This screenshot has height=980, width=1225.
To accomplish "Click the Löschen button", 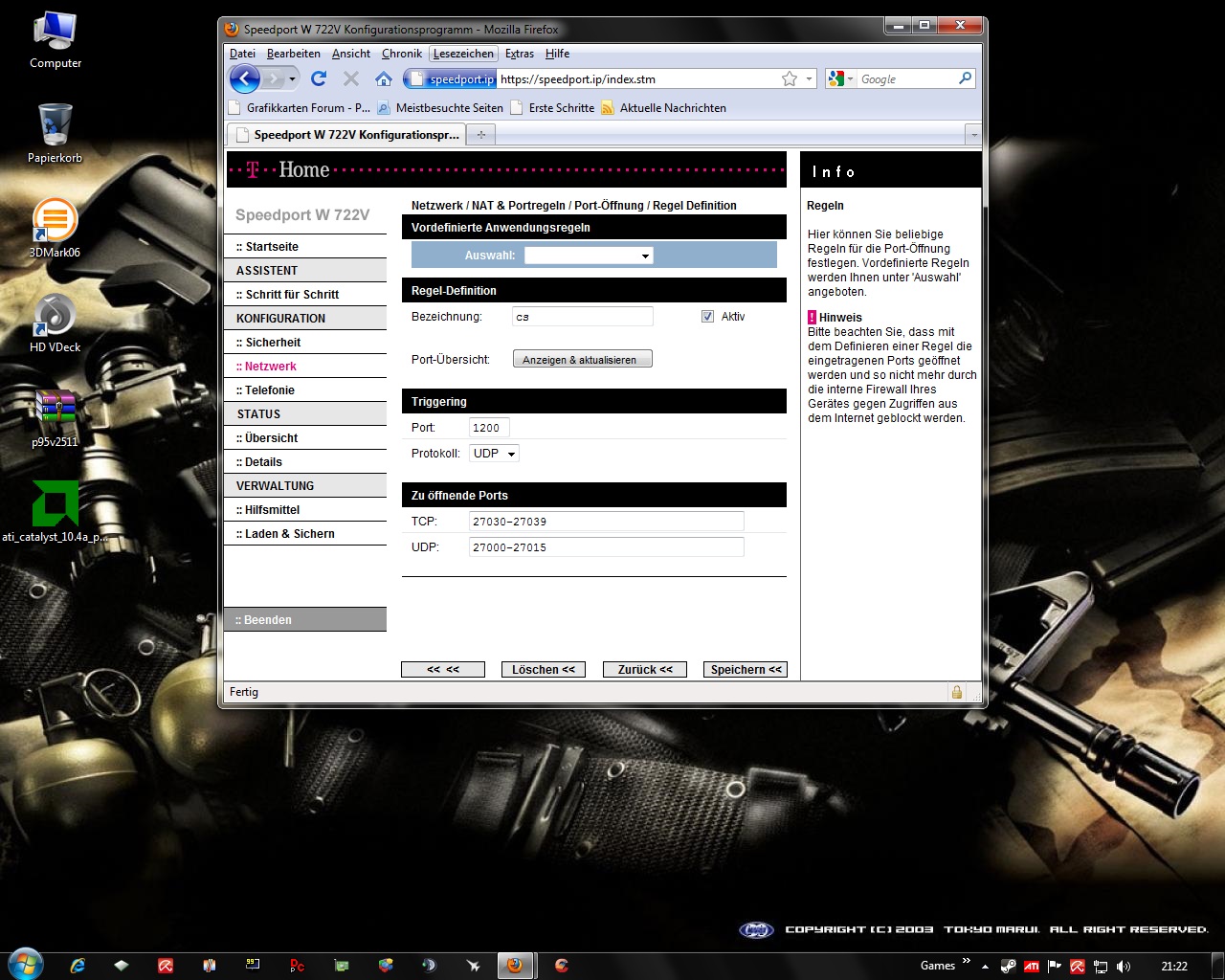I will 544,669.
